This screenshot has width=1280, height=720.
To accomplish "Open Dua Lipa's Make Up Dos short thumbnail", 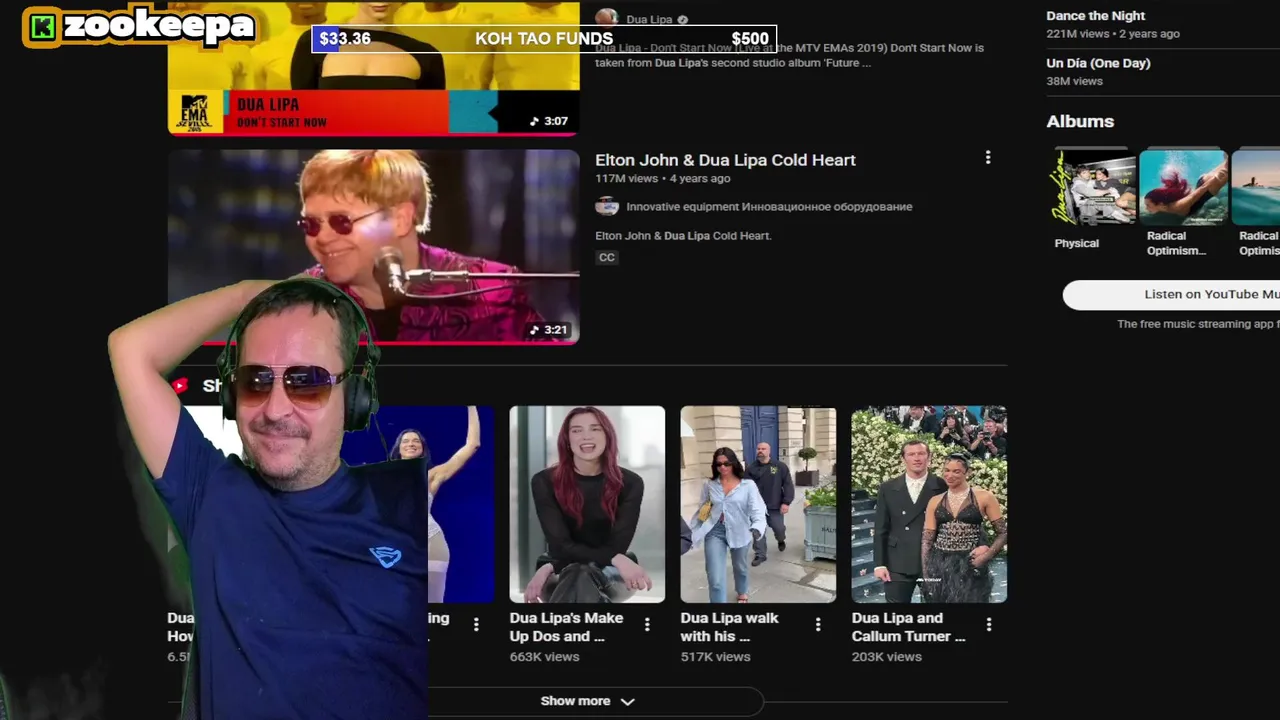I will pyautogui.click(x=587, y=504).
